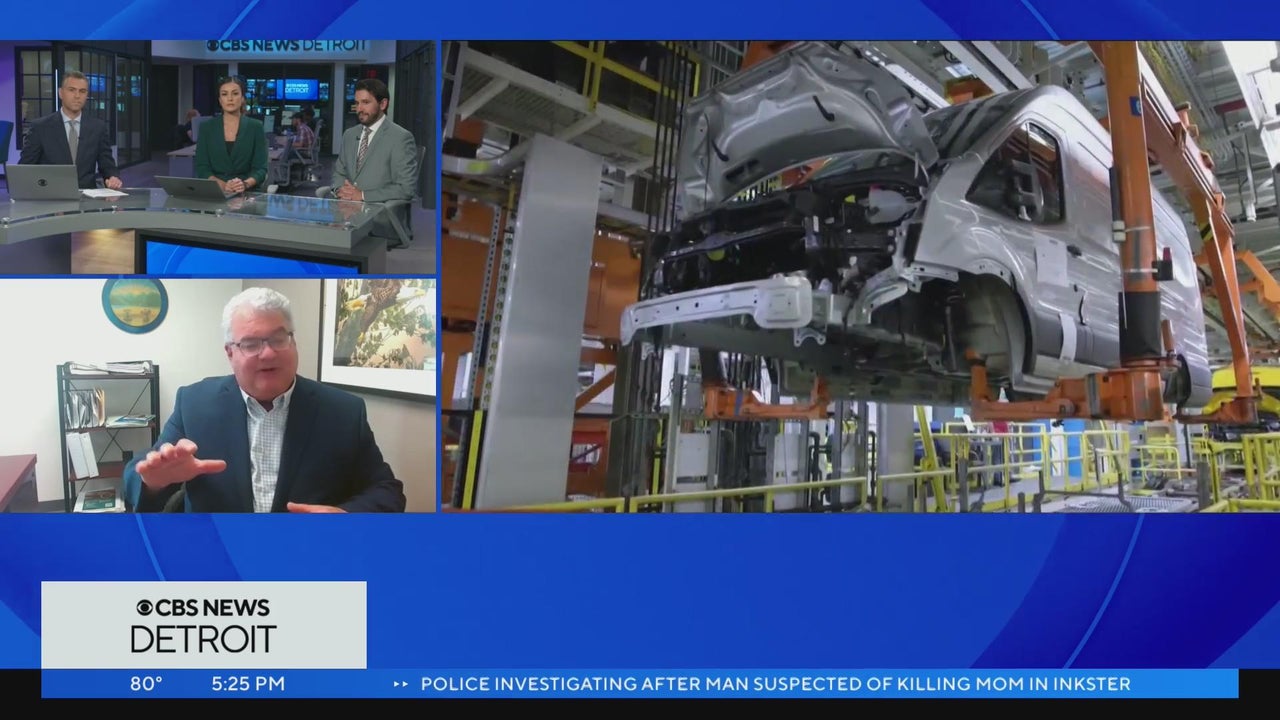
Task: Click the CBS eye logo in the lower banner
Action: [144, 608]
